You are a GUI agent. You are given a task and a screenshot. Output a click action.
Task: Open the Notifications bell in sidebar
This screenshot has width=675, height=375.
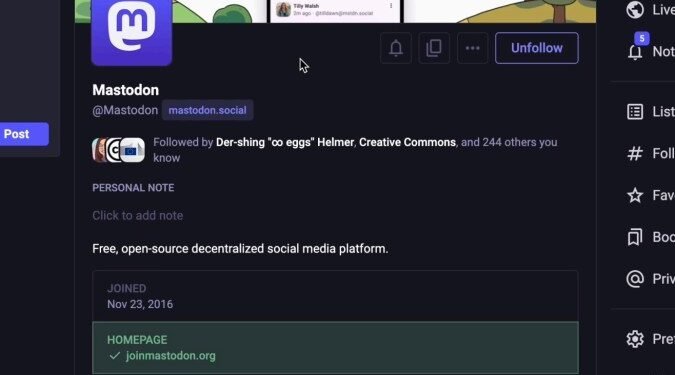635,52
